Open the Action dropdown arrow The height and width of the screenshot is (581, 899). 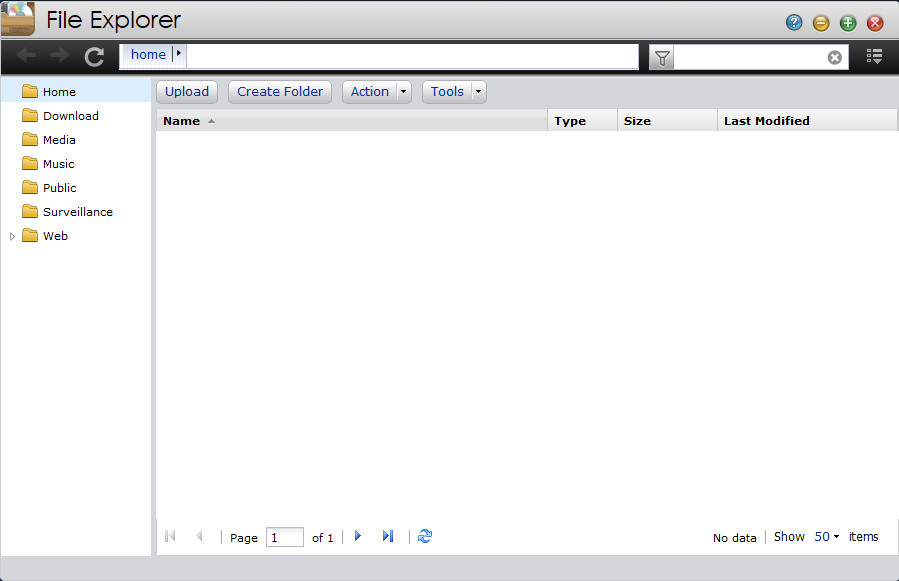pyautogui.click(x=404, y=92)
